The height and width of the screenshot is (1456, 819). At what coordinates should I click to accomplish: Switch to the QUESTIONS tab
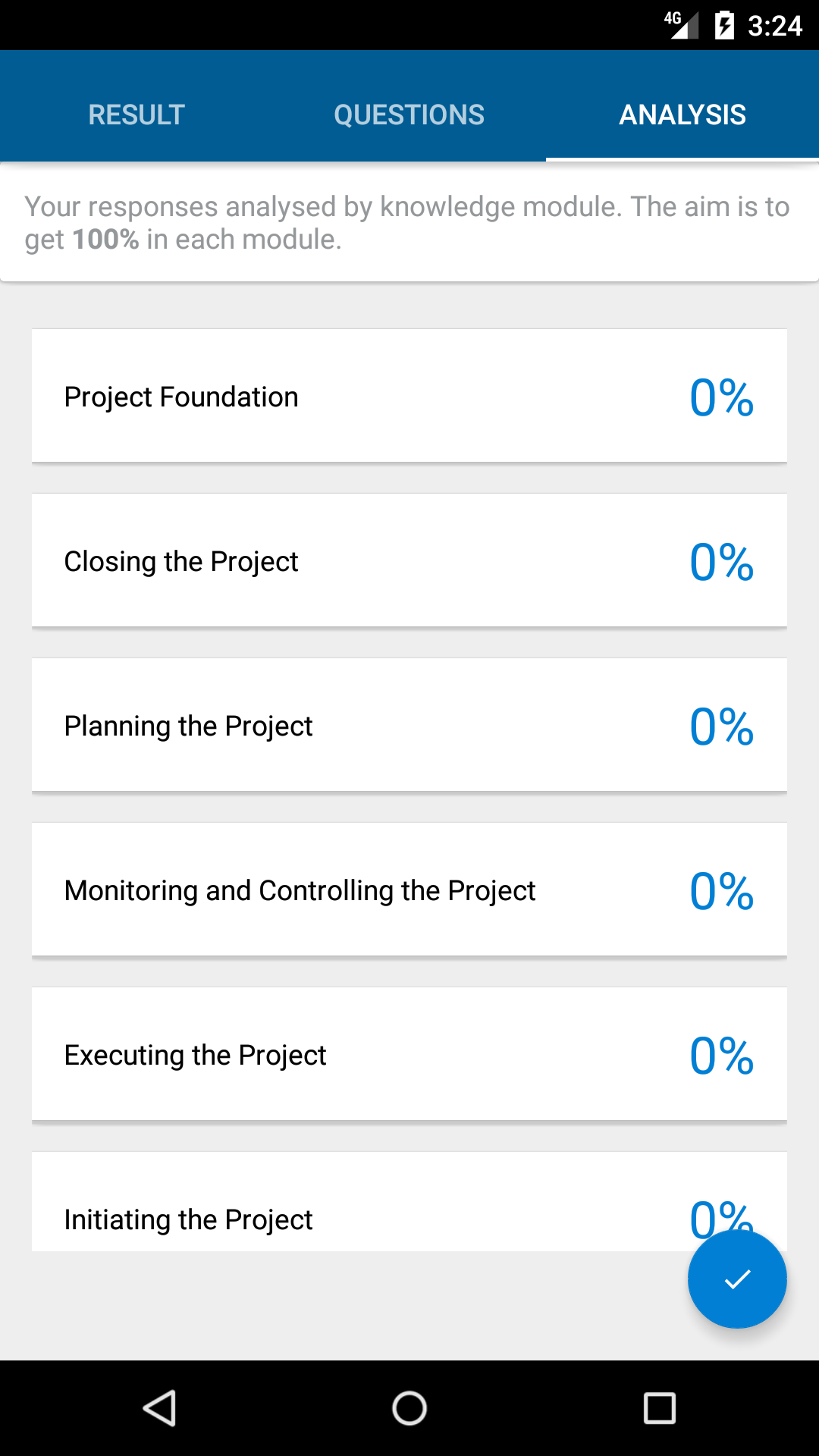tap(409, 115)
